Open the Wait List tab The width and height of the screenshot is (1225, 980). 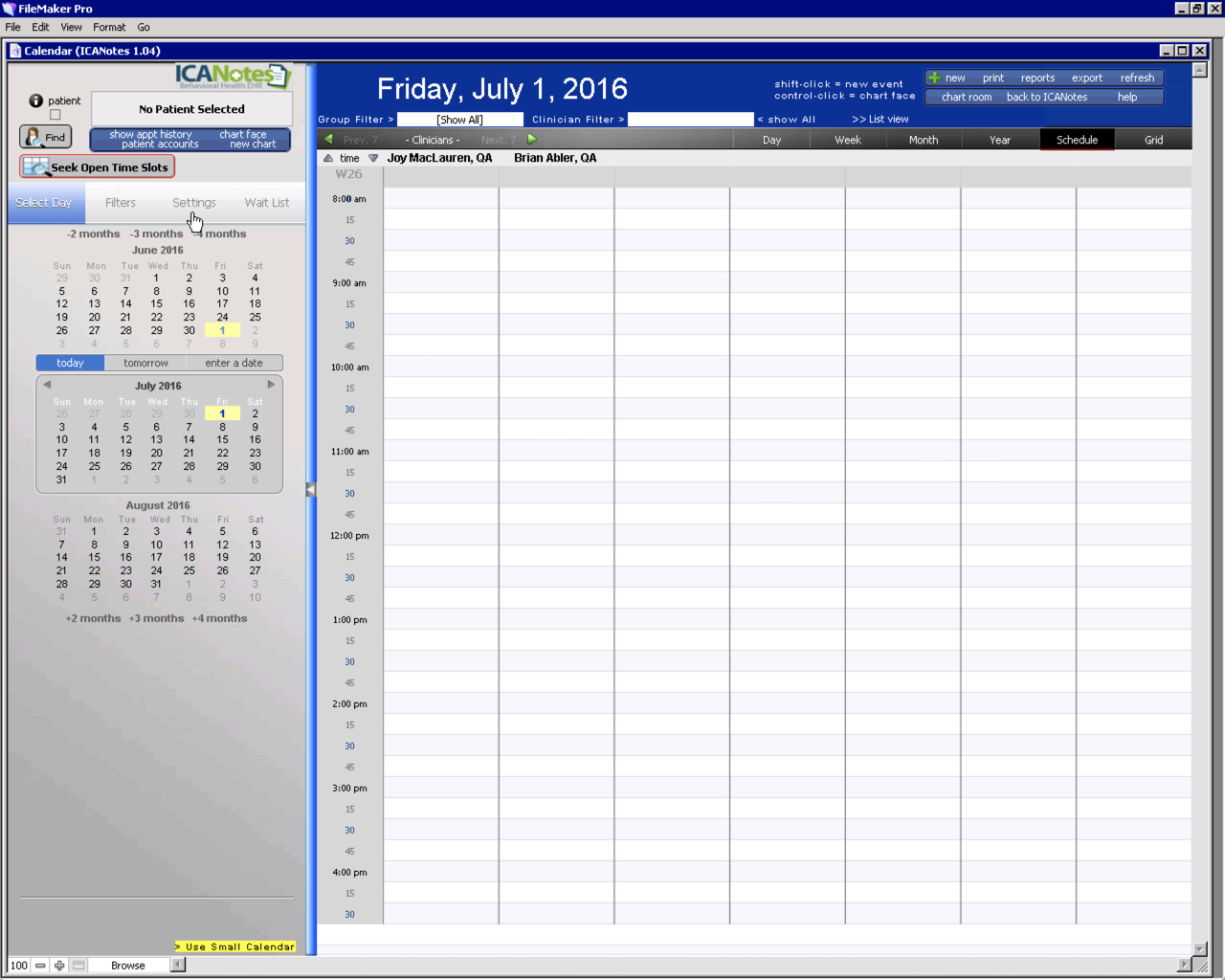pyautogui.click(x=266, y=203)
